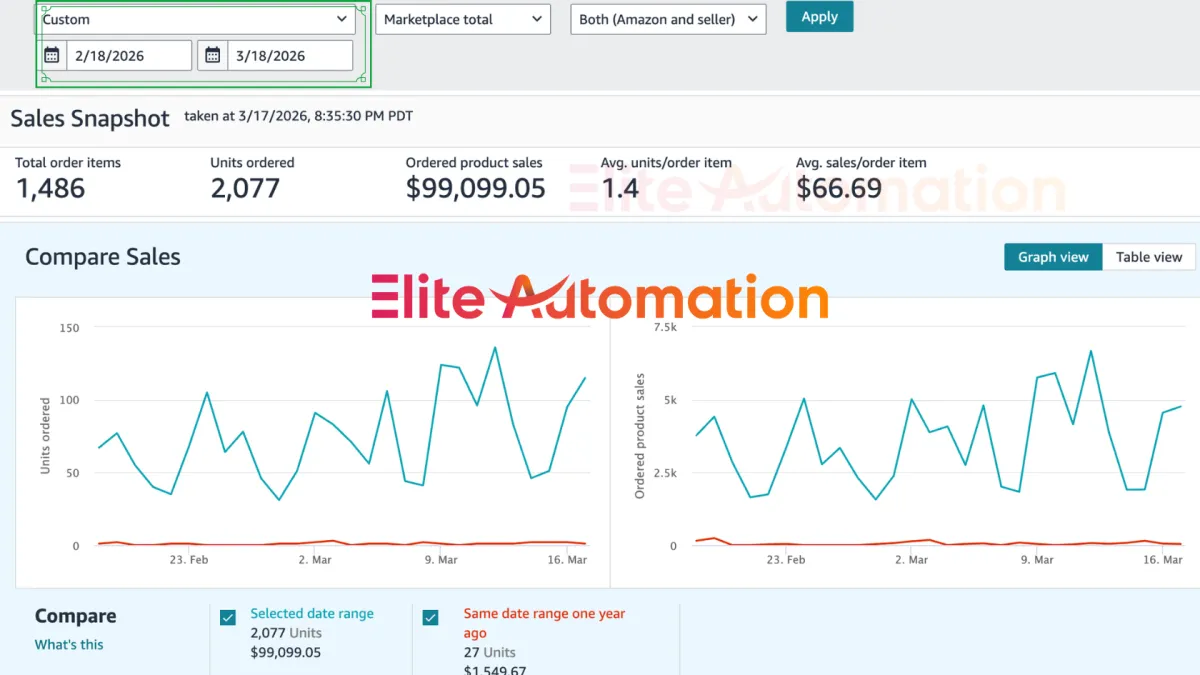
Task: Open the Marketplace total dropdown
Action: pyautogui.click(x=463, y=19)
